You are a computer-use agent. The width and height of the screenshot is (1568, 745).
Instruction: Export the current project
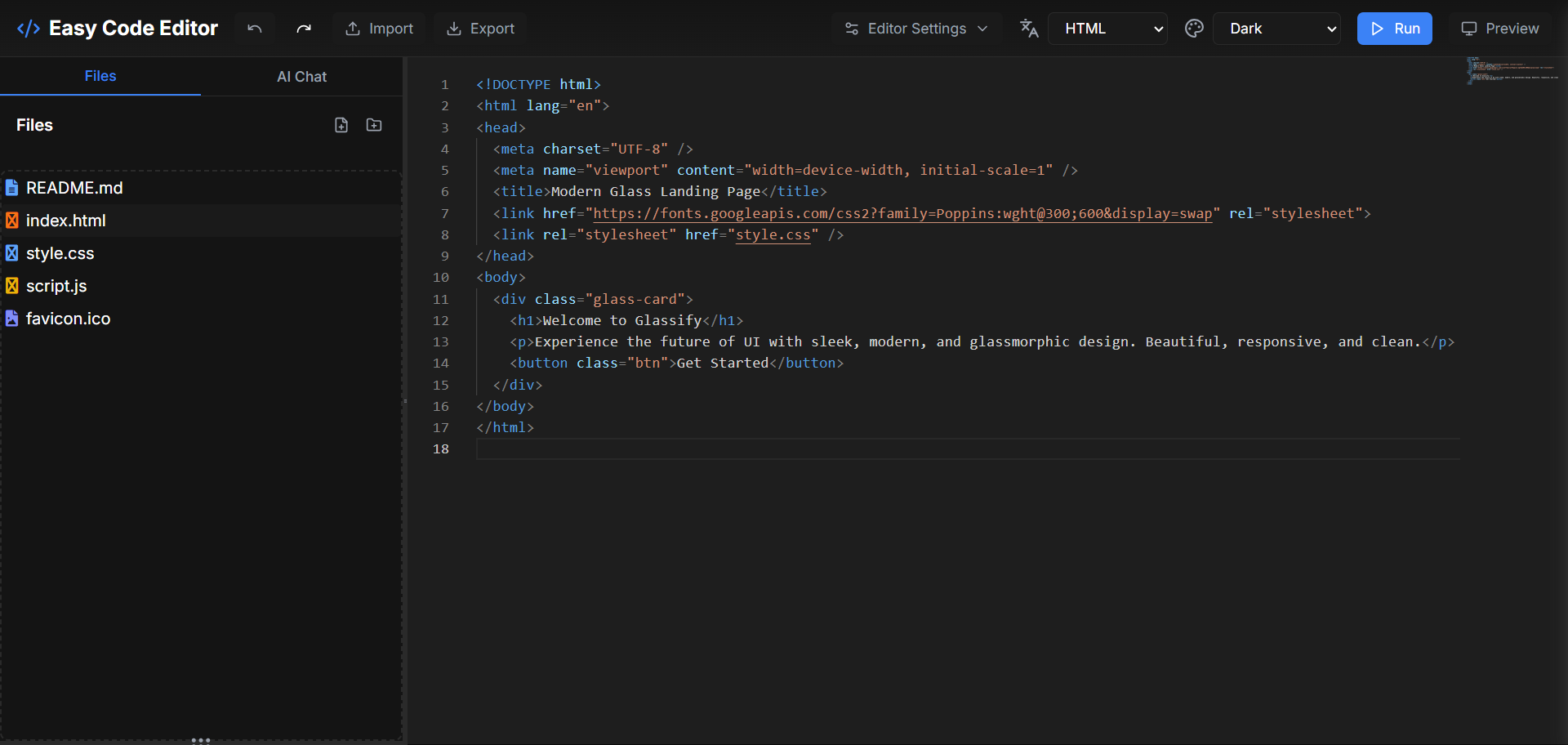tap(481, 29)
